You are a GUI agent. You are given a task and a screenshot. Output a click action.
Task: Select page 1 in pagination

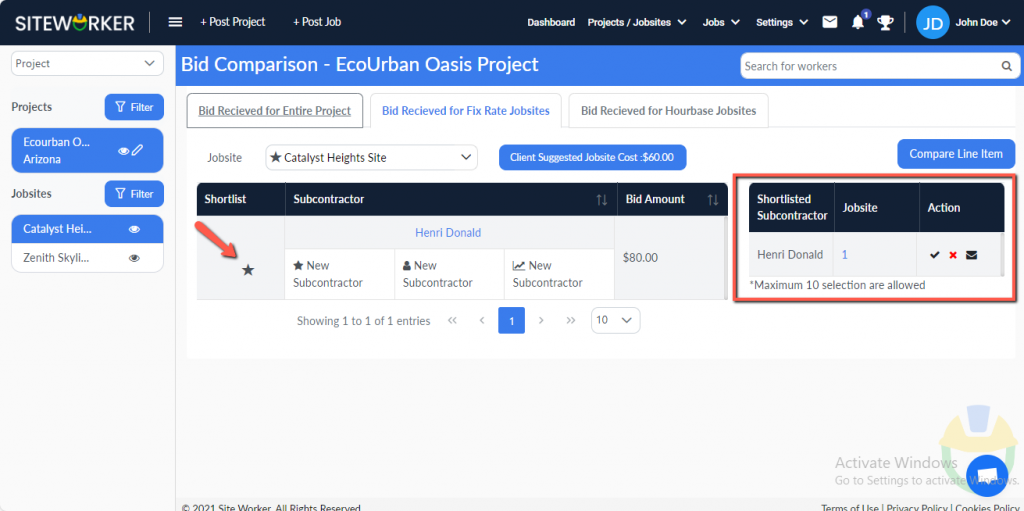point(511,320)
